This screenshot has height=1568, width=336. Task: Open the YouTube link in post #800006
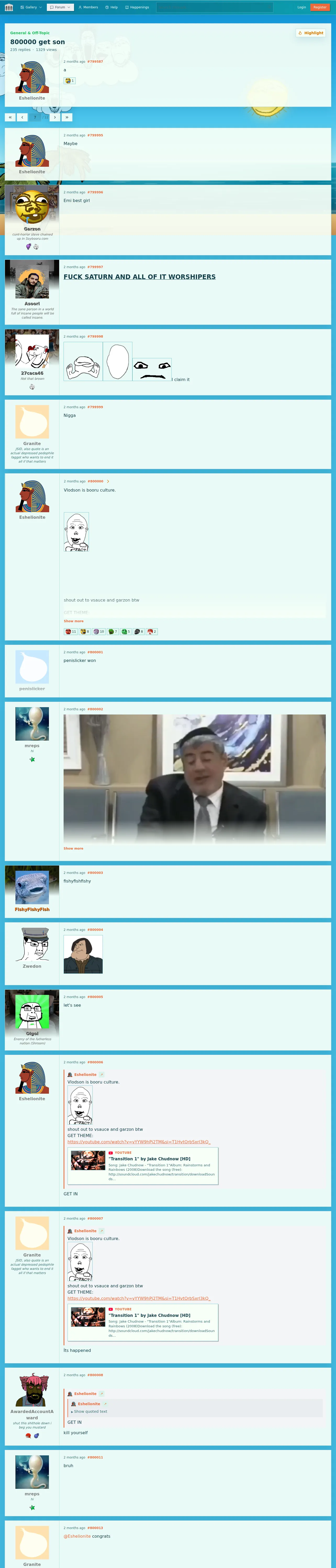(x=139, y=1142)
